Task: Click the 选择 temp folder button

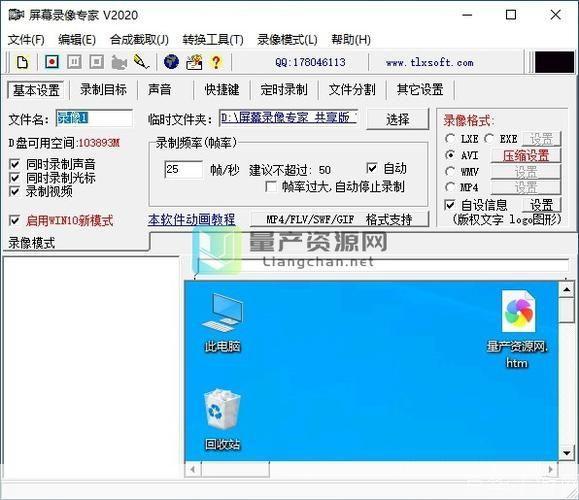Action: coord(397,119)
